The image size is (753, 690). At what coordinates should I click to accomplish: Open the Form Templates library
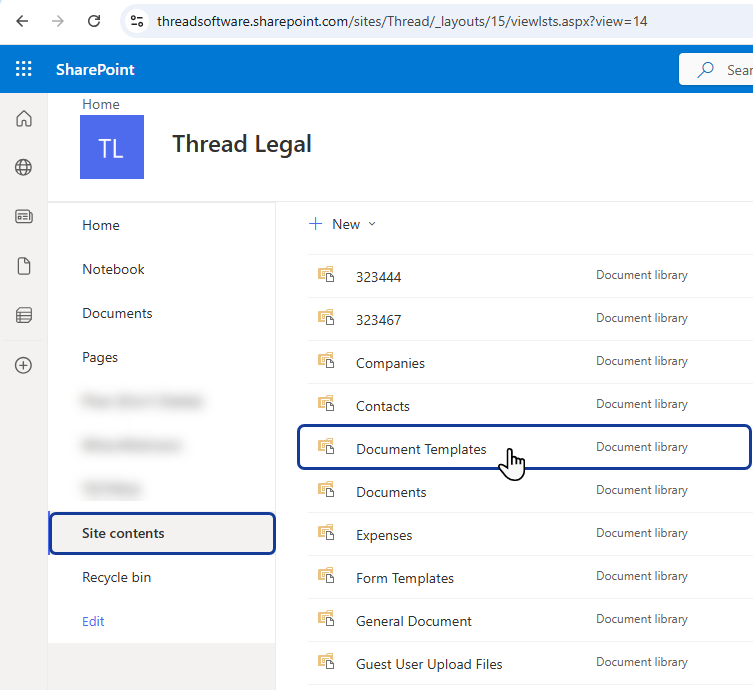(x=405, y=578)
